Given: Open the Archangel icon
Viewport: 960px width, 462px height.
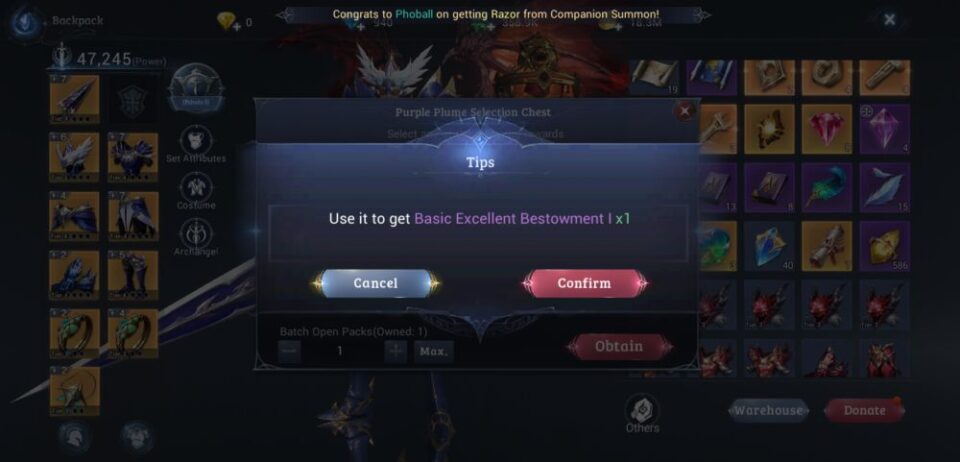Looking at the screenshot, I should pyautogui.click(x=196, y=238).
